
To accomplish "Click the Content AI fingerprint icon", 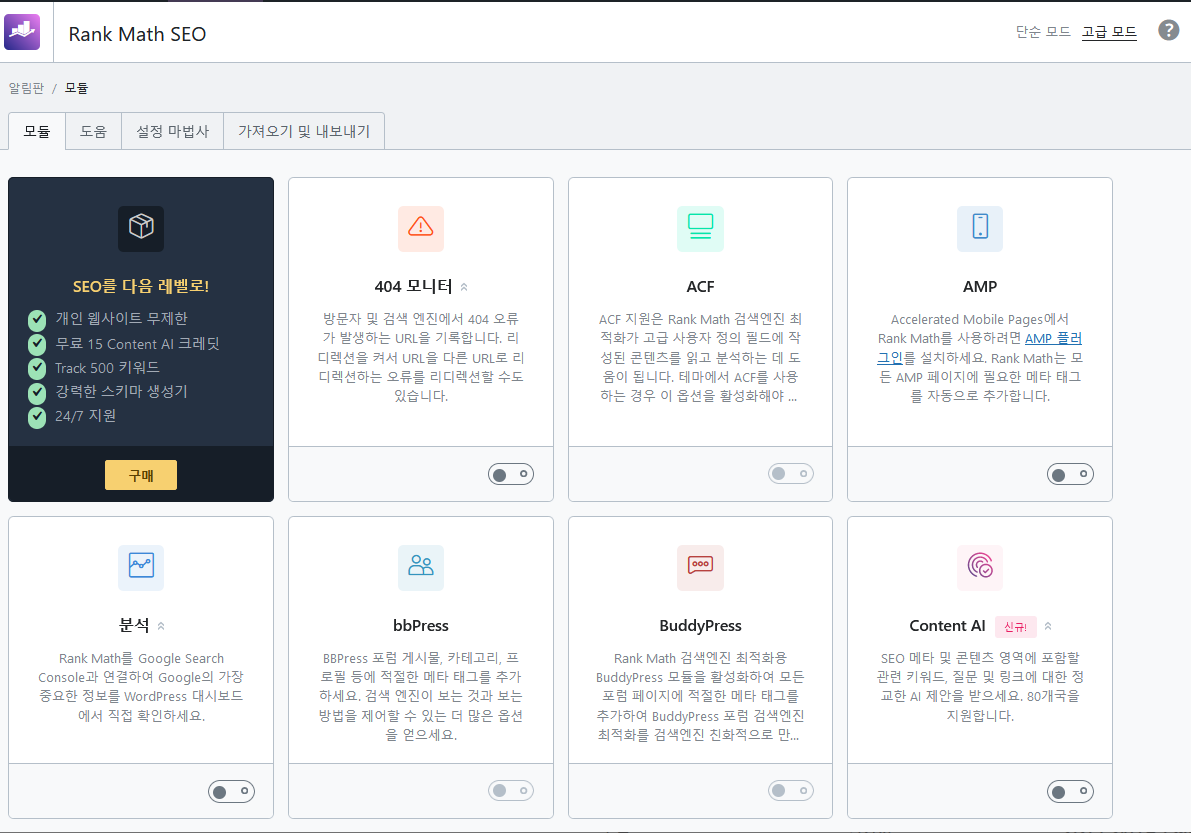I will 980,567.
